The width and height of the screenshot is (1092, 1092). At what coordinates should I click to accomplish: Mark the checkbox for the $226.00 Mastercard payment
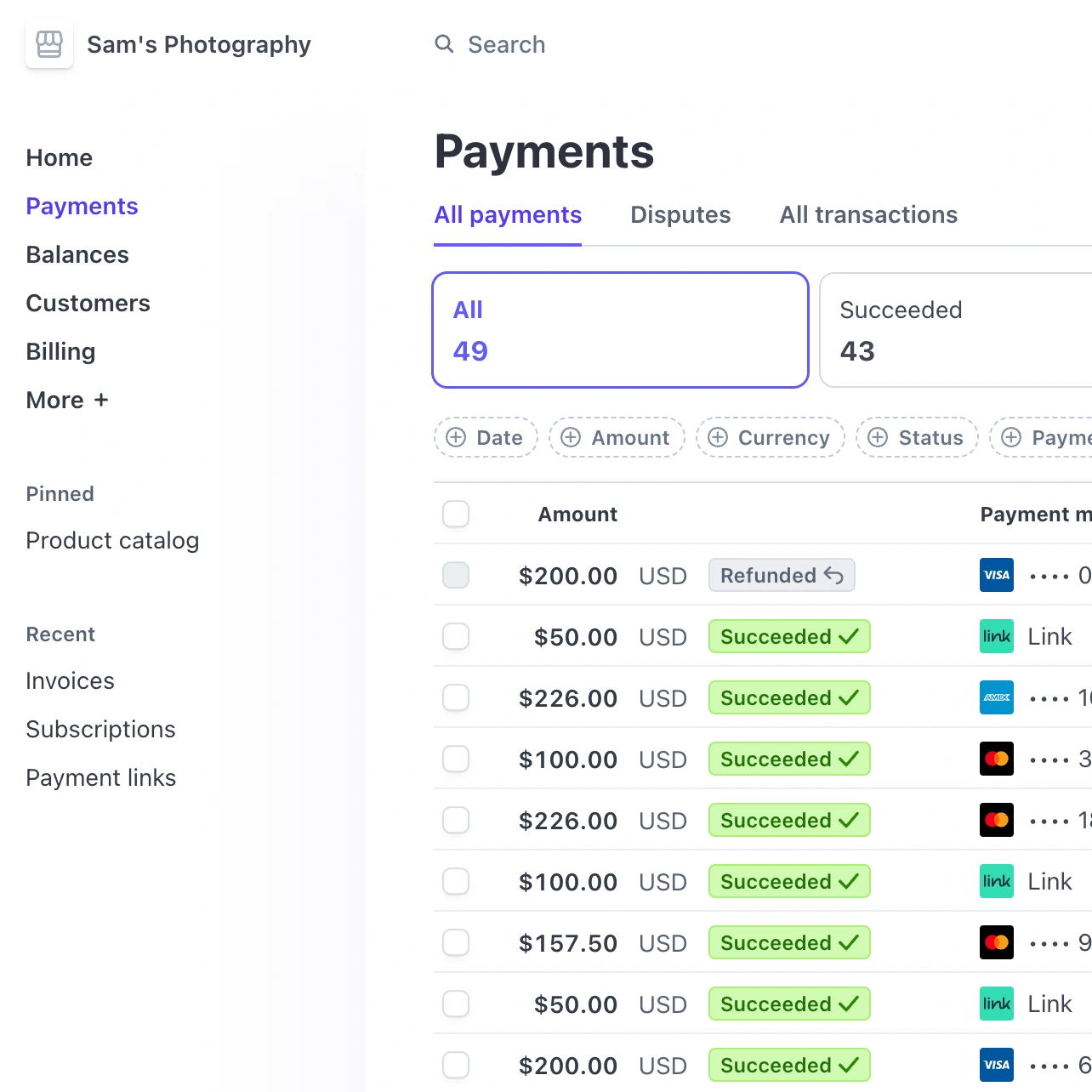[456, 821]
